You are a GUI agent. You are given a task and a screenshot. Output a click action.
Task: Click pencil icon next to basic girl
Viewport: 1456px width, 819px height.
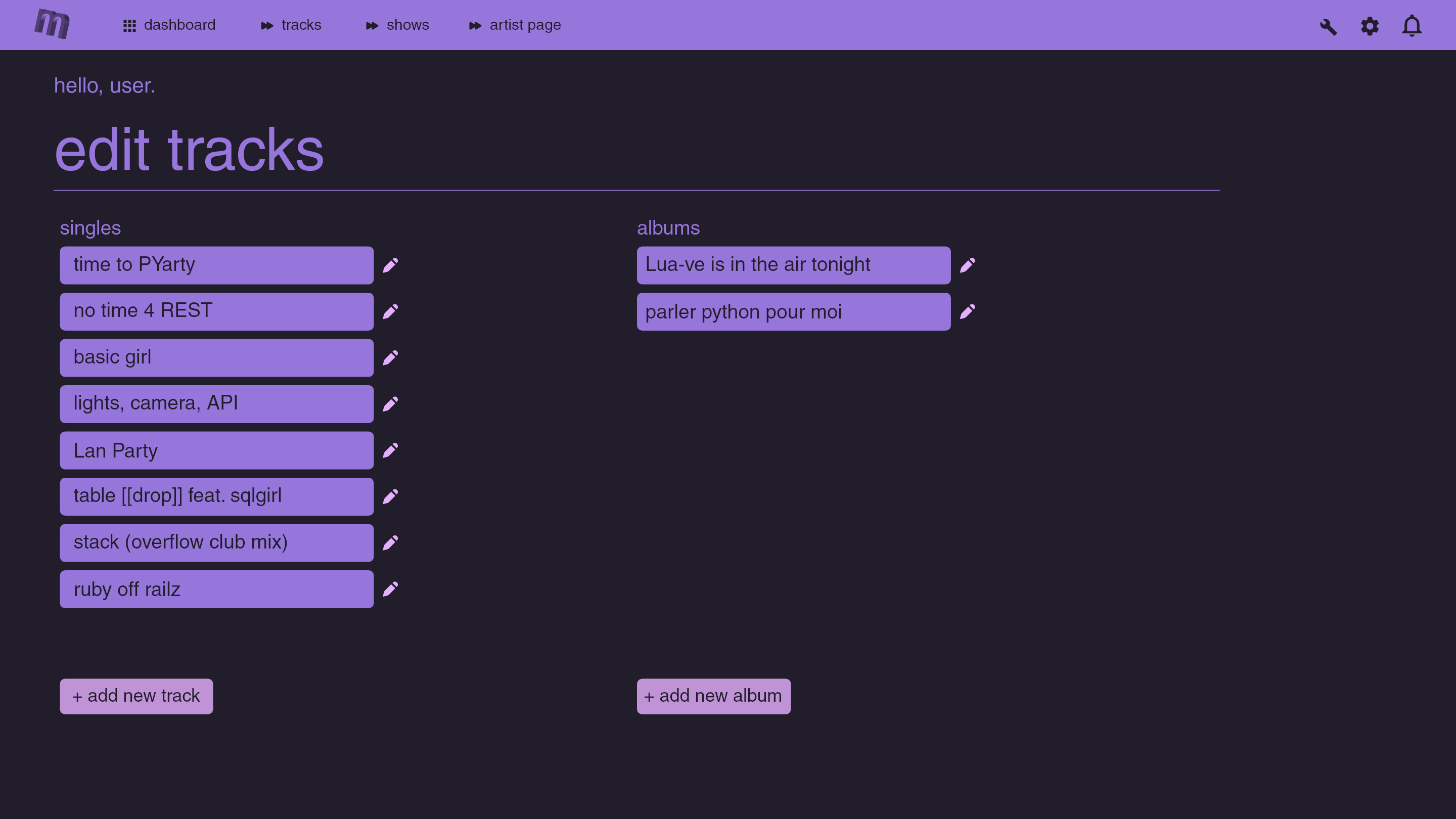point(390,358)
